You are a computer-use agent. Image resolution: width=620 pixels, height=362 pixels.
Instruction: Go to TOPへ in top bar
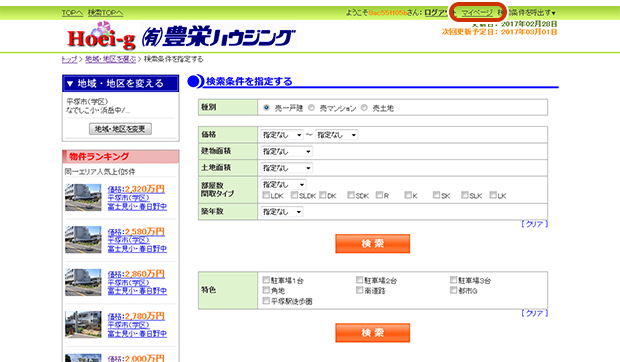coord(72,13)
